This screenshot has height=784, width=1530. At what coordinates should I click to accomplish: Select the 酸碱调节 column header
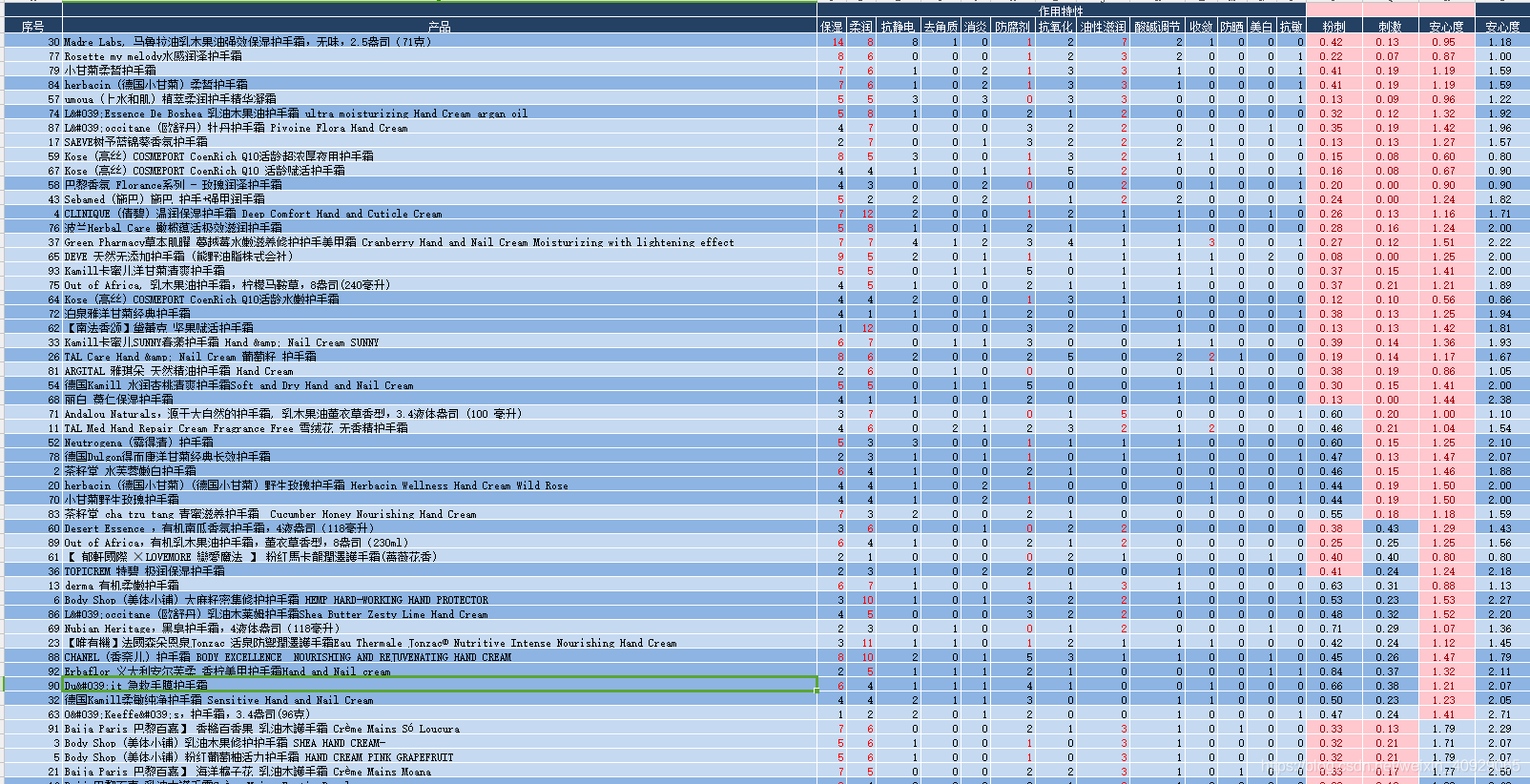click(x=1158, y=27)
